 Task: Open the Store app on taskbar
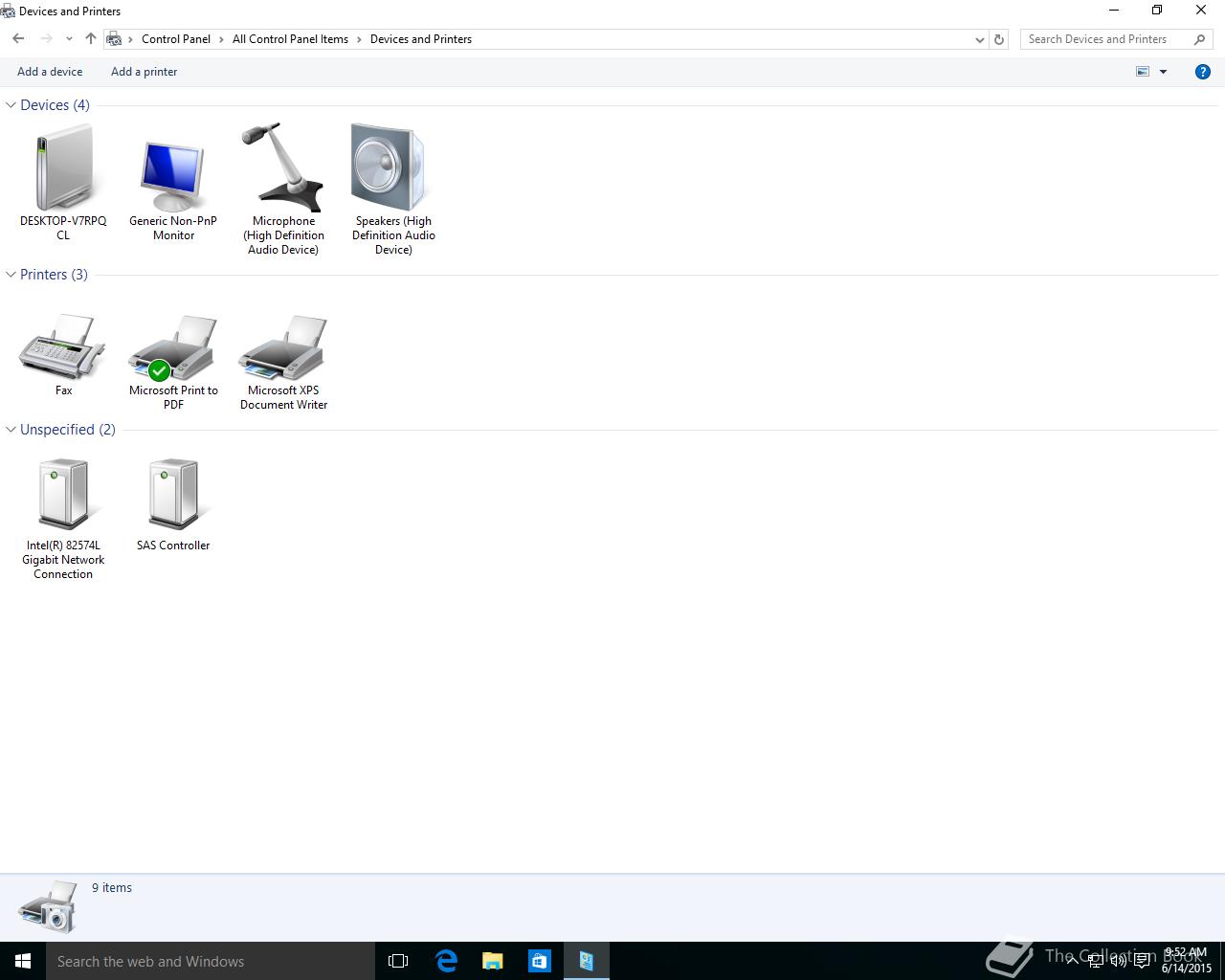click(x=540, y=961)
